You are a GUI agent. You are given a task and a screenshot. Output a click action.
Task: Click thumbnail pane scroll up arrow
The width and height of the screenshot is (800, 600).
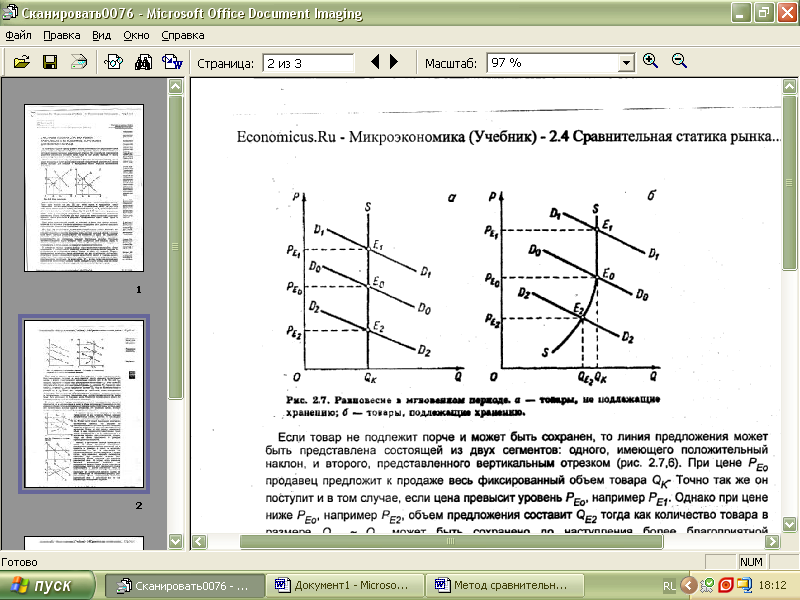tap(176, 86)
